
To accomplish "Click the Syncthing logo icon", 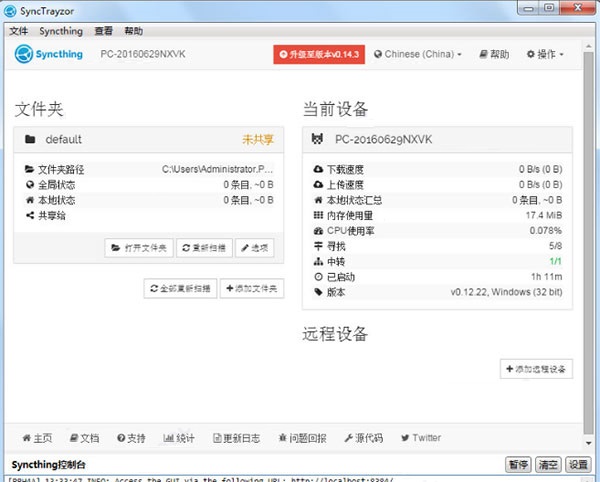I will [23, 54].
